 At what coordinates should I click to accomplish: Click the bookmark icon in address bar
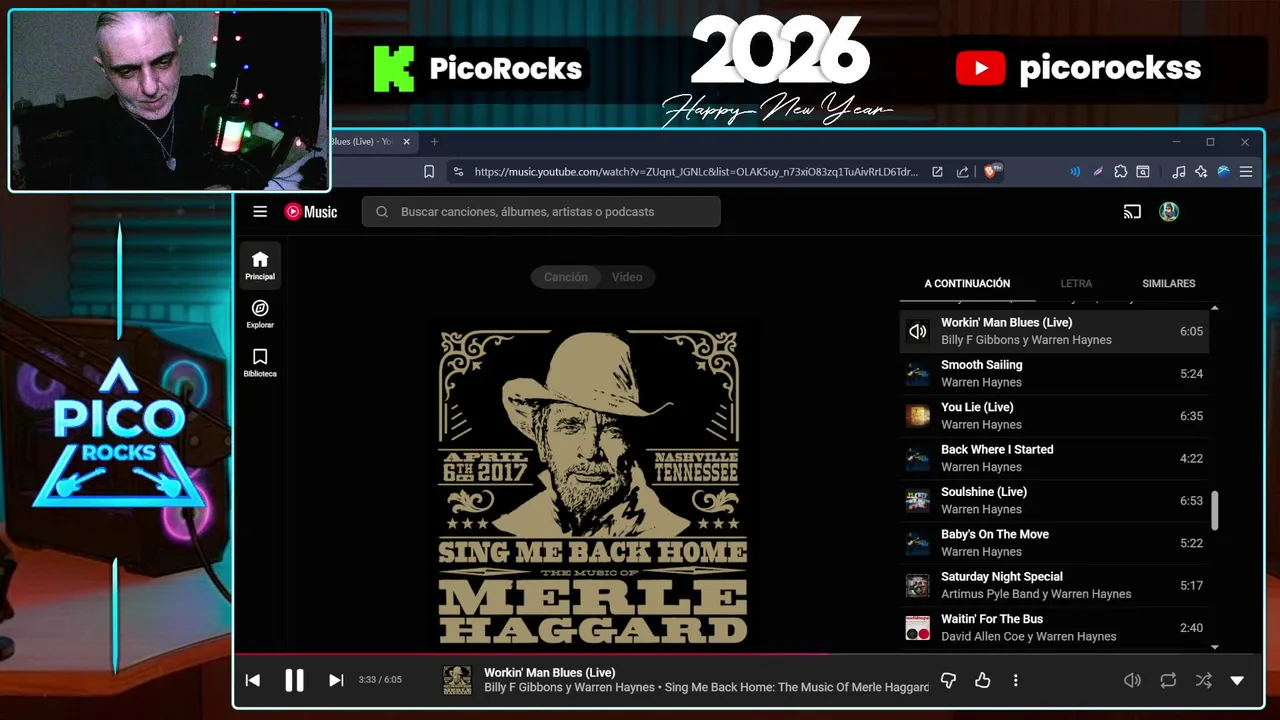[429, 172]
